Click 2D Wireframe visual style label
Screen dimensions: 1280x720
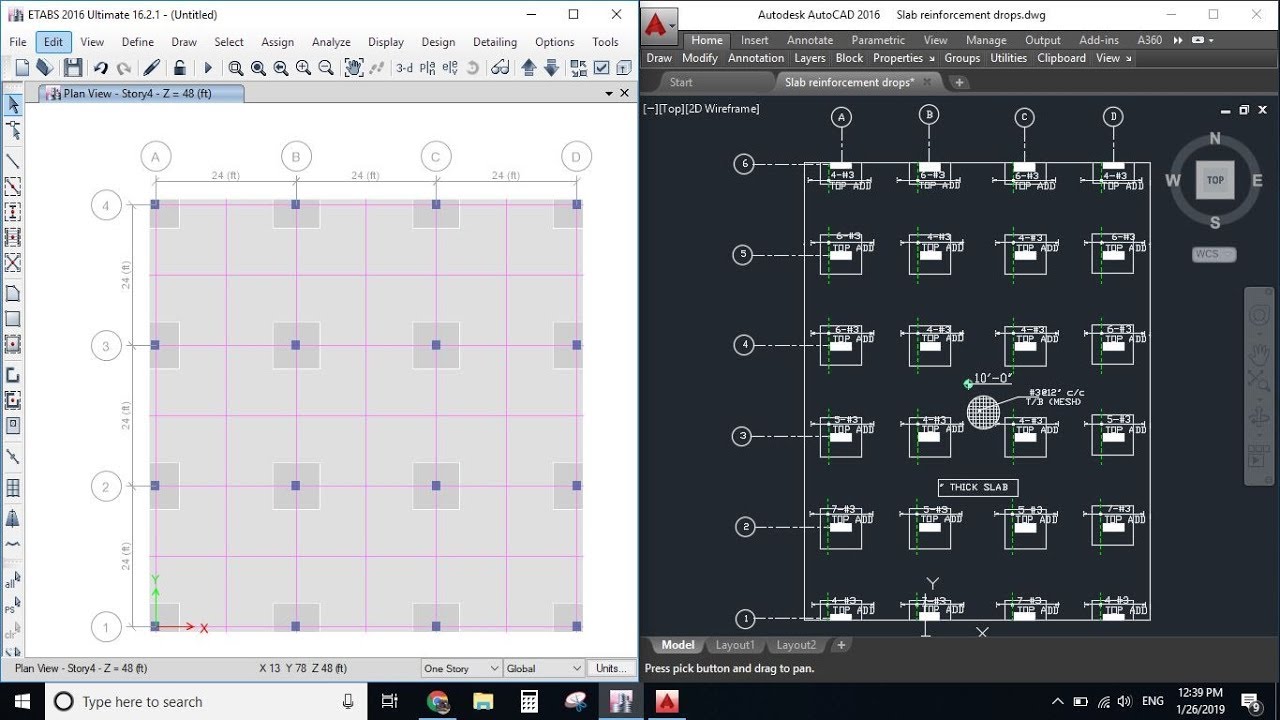click(723, 109)
